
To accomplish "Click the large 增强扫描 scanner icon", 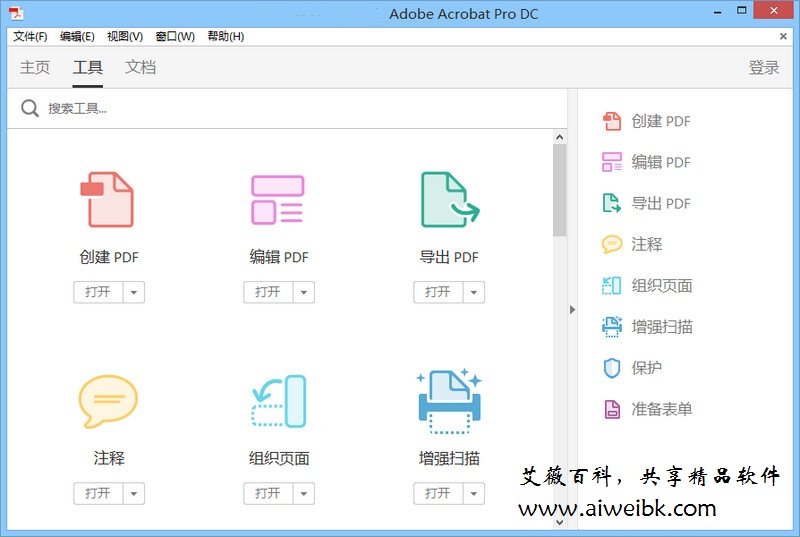I will tap(449, 401).
